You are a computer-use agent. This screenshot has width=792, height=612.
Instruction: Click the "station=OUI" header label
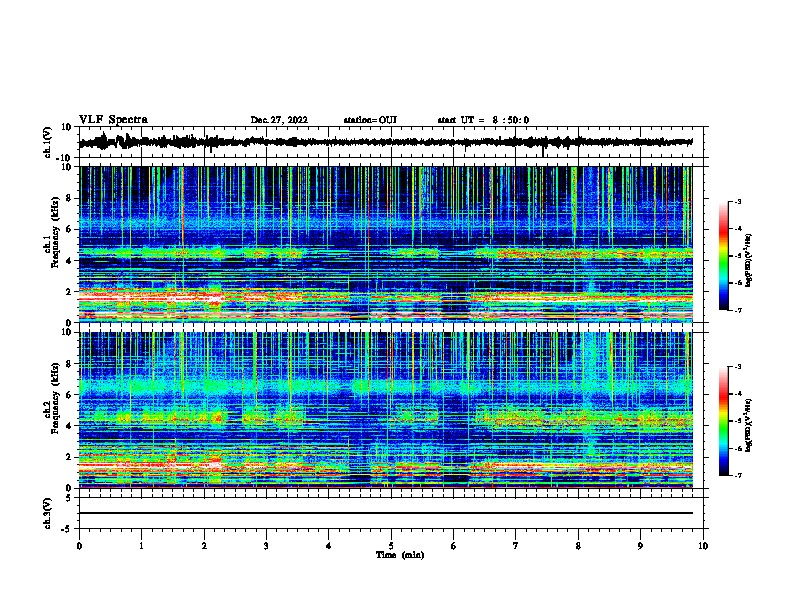pos(370,120)
